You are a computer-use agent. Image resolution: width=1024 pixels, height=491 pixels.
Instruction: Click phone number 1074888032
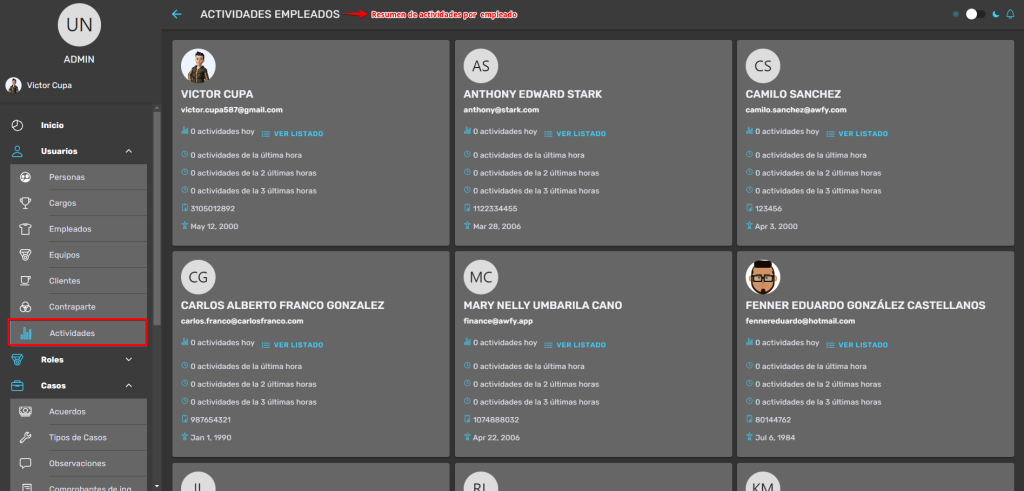point(496,420)
